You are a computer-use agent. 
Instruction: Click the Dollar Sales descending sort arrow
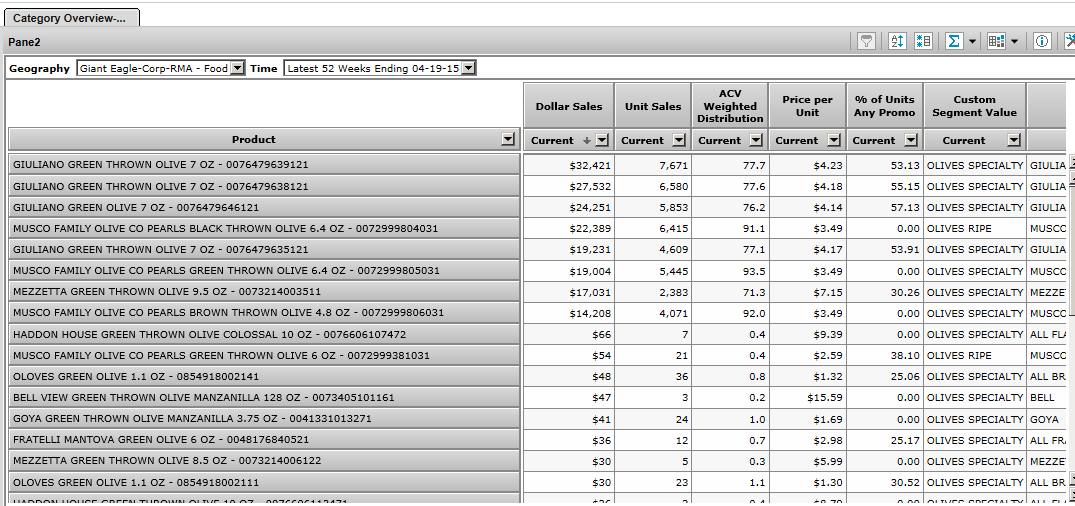coord(587,141)
